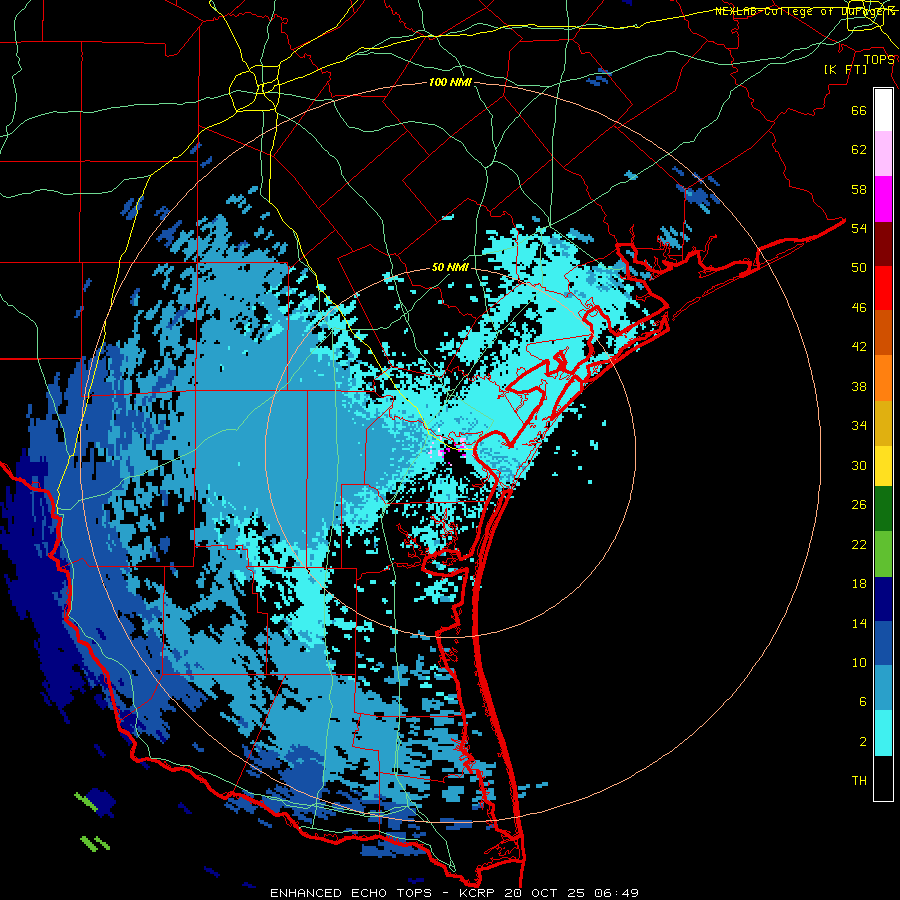Click the green diagonal echo streaks at bottom left
900x900 pixels.
click(91, 822)
